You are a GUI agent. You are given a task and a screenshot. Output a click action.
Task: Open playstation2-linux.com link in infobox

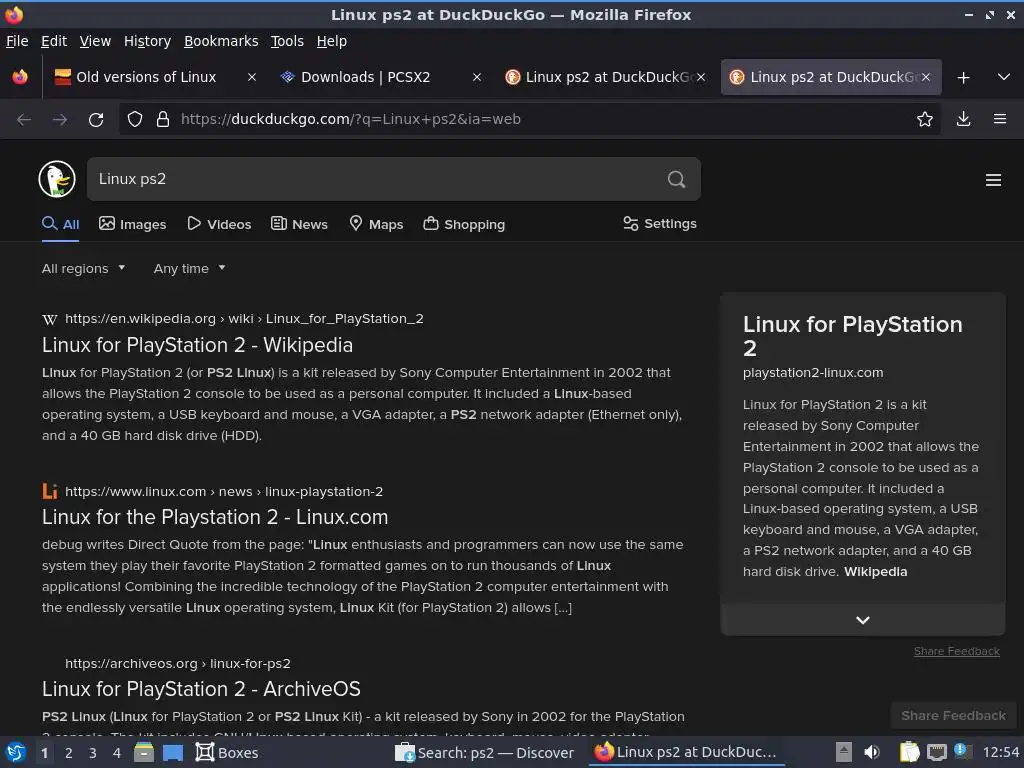tap(813, 373)
